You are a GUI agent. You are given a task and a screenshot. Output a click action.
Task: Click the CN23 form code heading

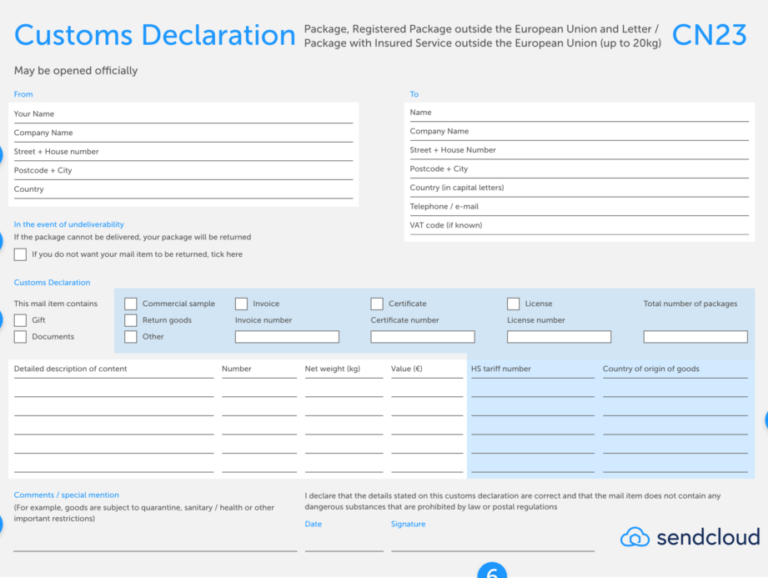(x=709, y=35)
